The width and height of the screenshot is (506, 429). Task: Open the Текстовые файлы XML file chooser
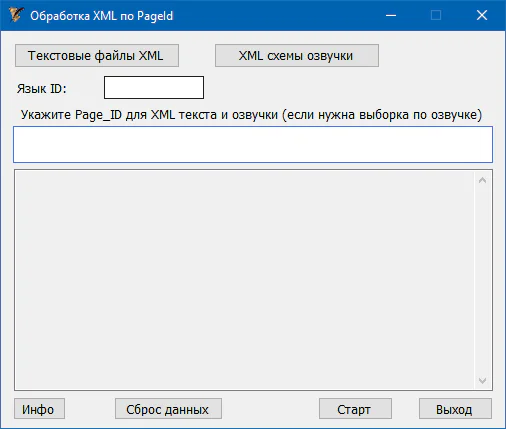pyautogui.click(x=97, y=56)
